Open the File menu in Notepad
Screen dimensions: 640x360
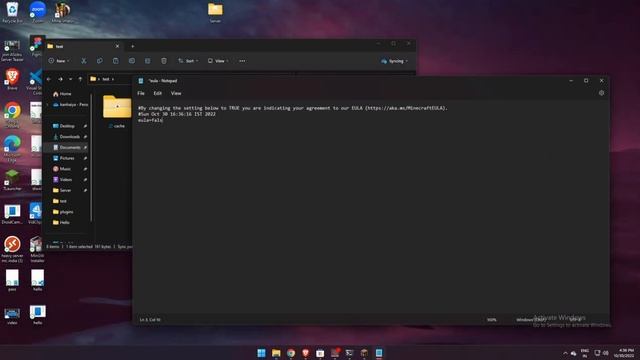click(x=141, y=93)
